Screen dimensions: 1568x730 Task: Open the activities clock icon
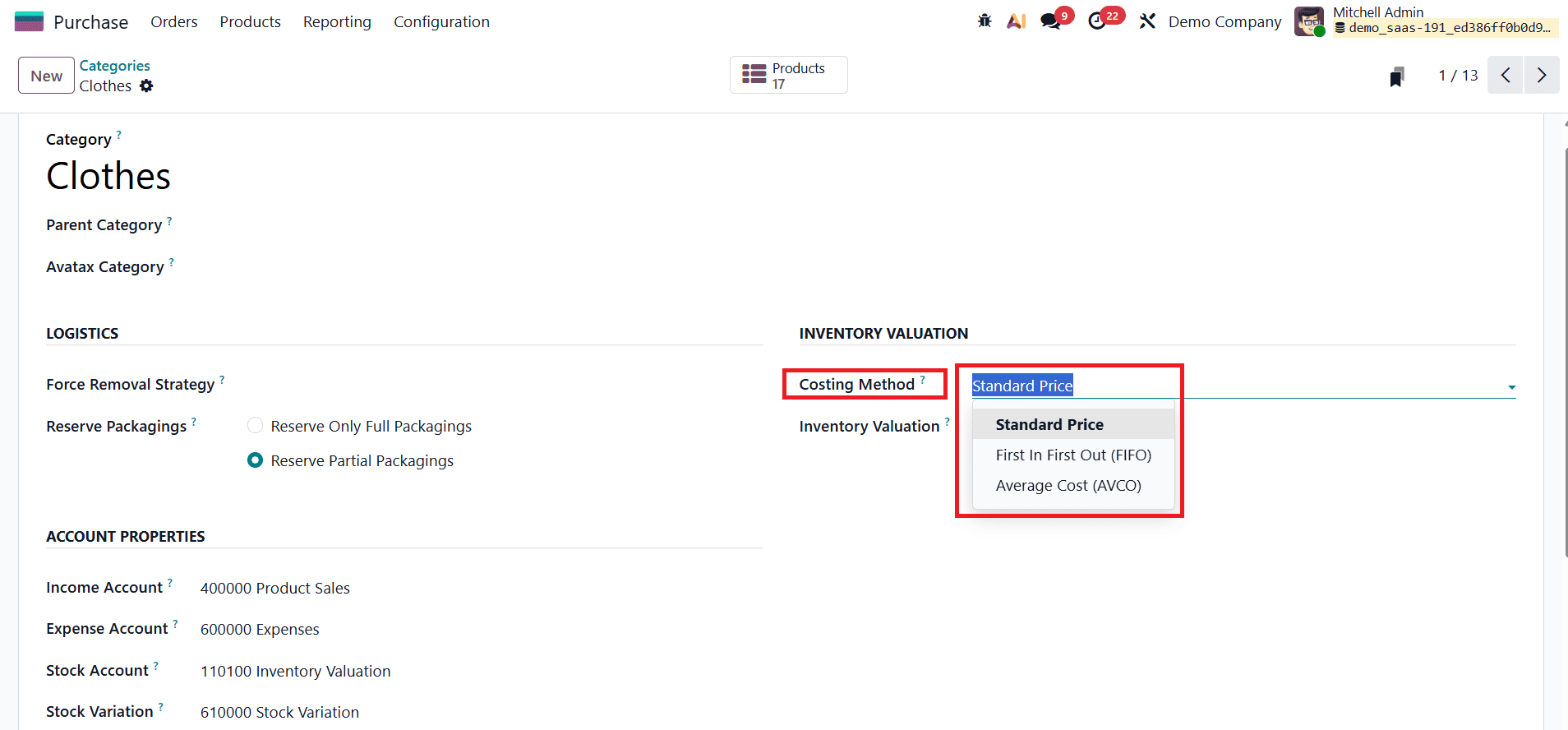pos(1097,21)
